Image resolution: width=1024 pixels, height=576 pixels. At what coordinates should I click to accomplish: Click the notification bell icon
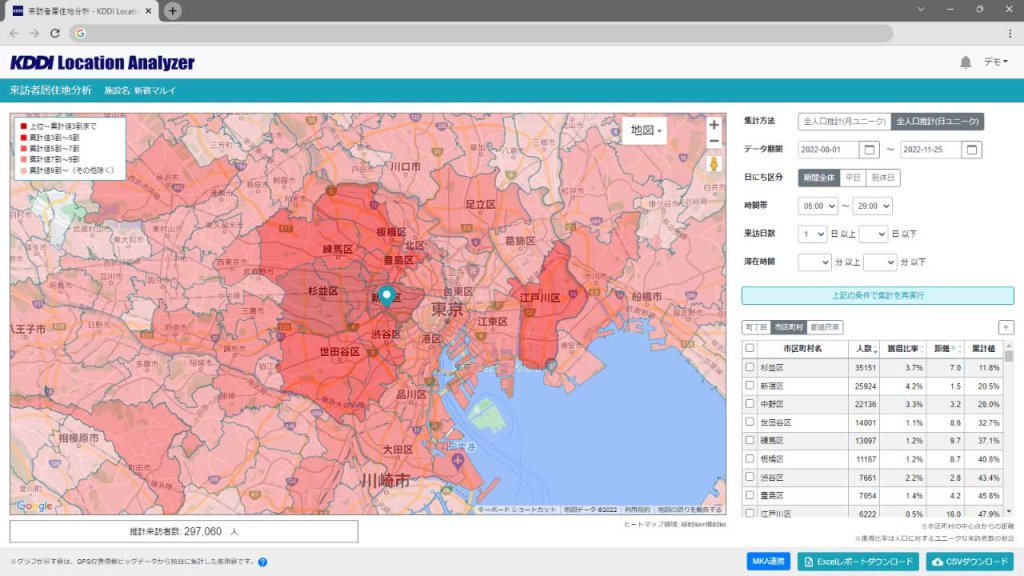tap(965, 61)
